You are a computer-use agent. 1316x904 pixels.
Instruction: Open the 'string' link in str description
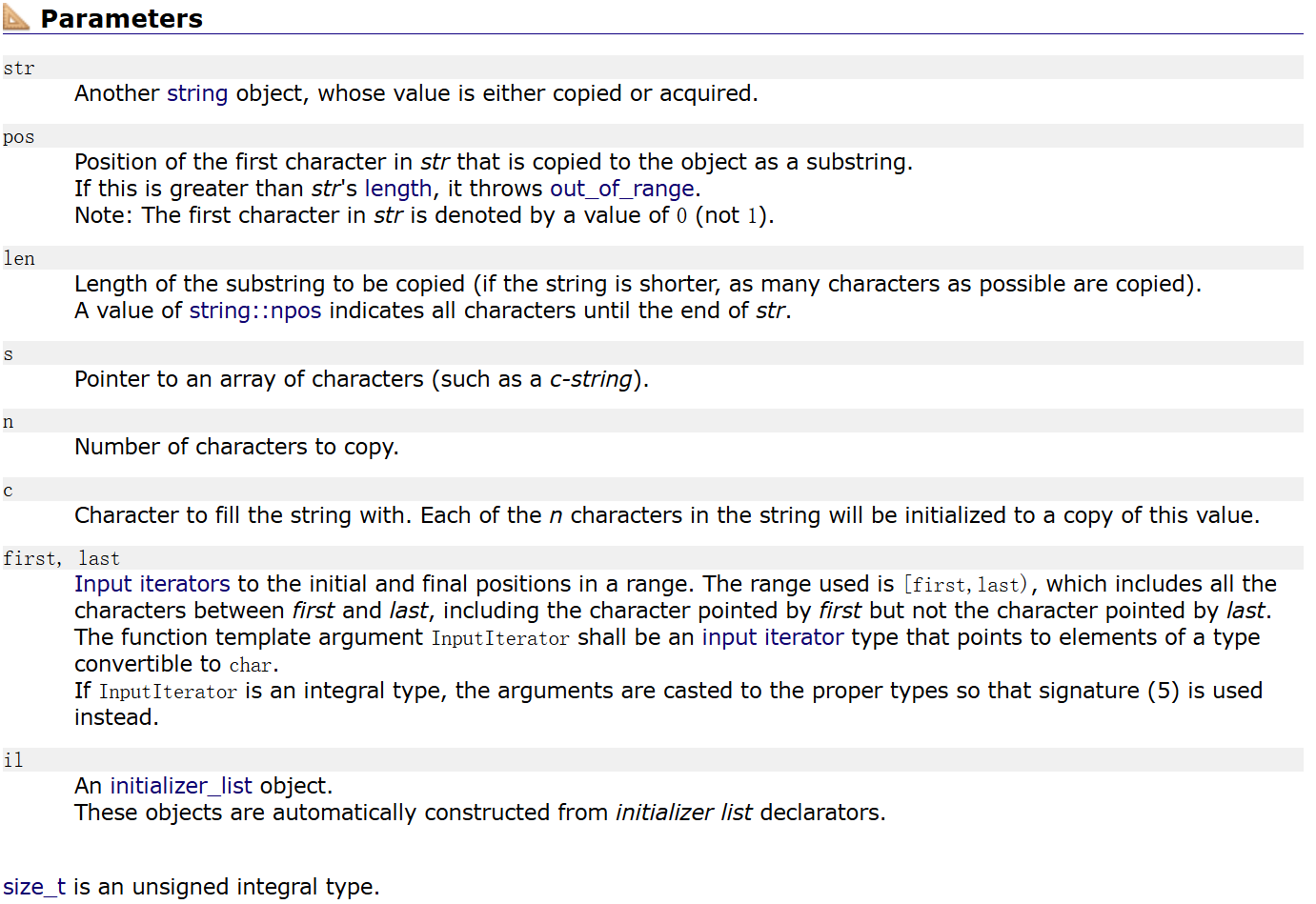click(197, 93)
